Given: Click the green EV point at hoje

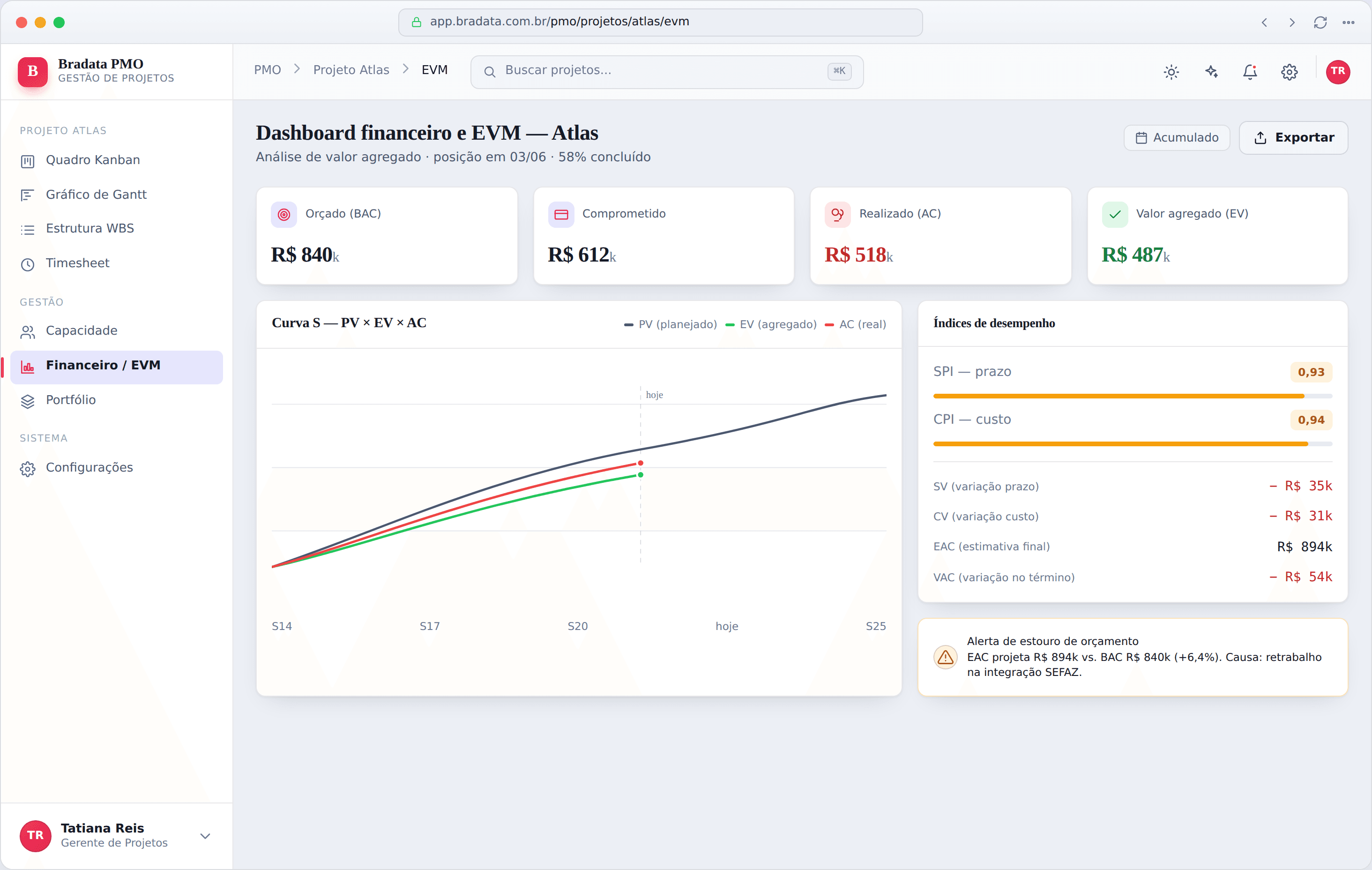Looking at the screenshot, I should [x=641, y=475].
